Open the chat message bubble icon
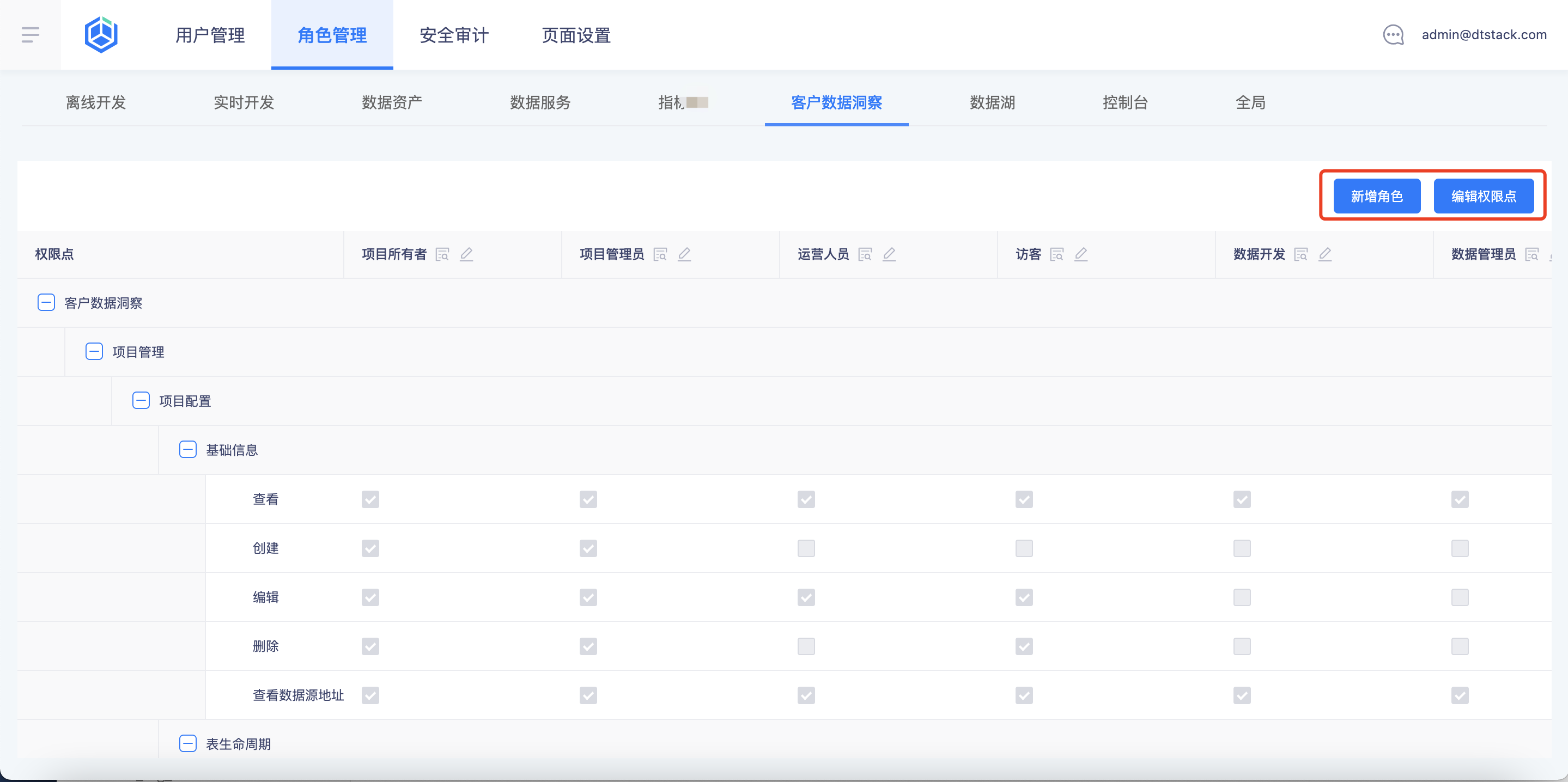Viewport: 1568px width, 782px height. coord(1393,35)
